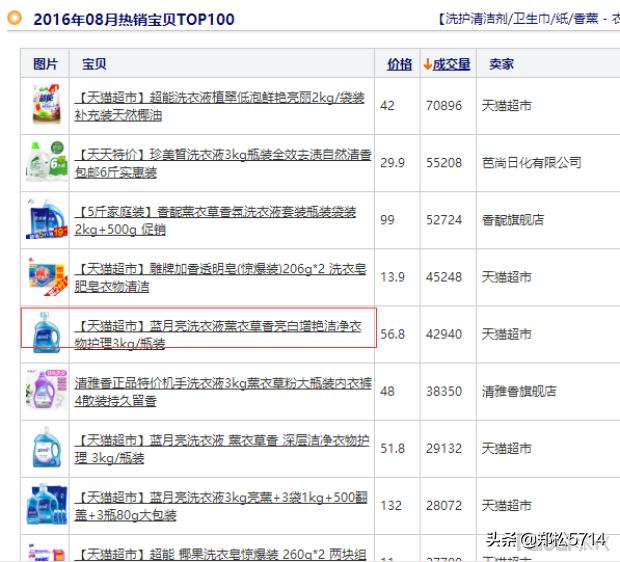The width and height of the screenshot is (620, 562).
Task: Open the 香龍薰衣草香氛洗衣液套装 product link
Action: coord(215,220)
